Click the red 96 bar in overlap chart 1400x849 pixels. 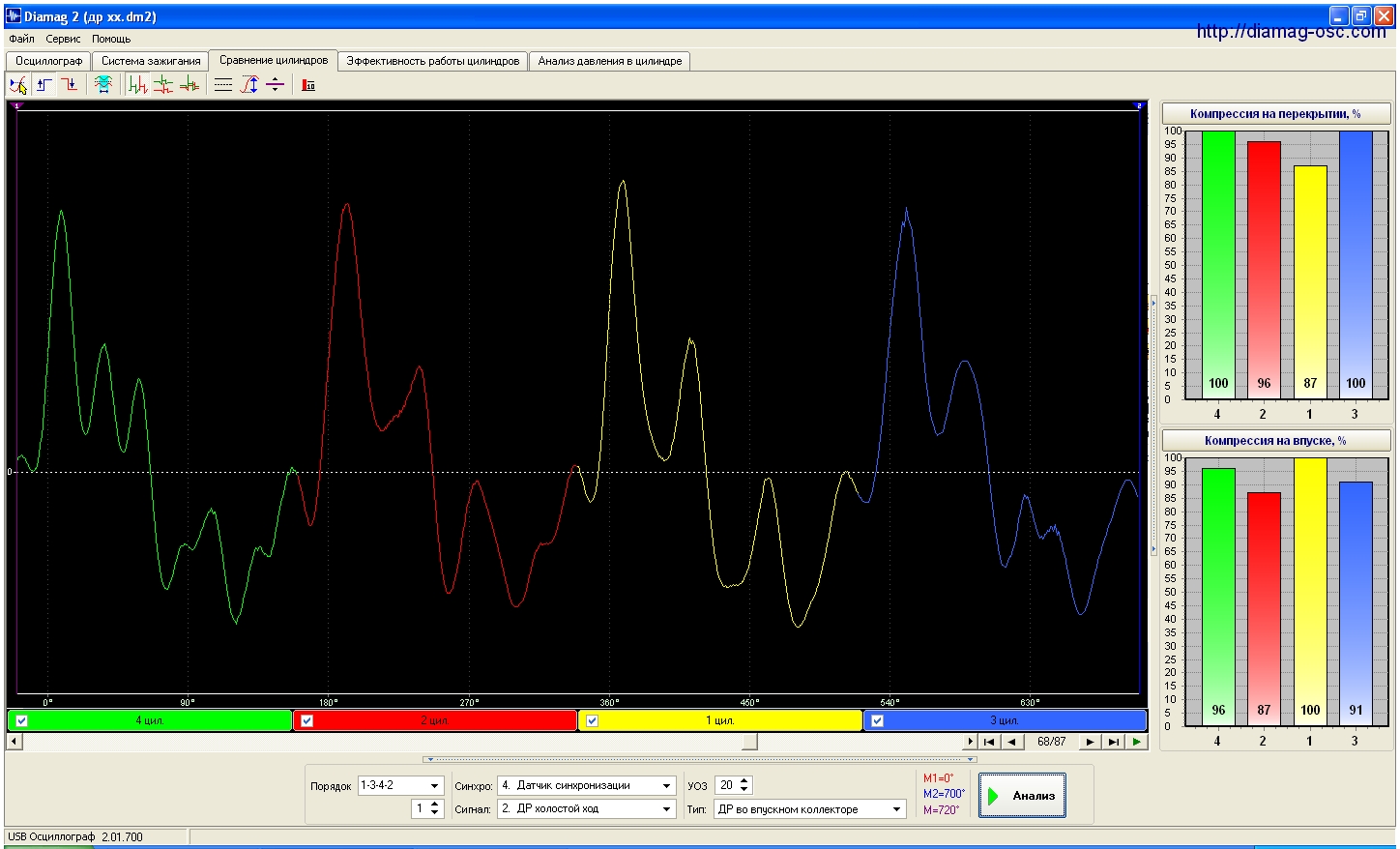pyautogui.click(x=1264, y=270)
